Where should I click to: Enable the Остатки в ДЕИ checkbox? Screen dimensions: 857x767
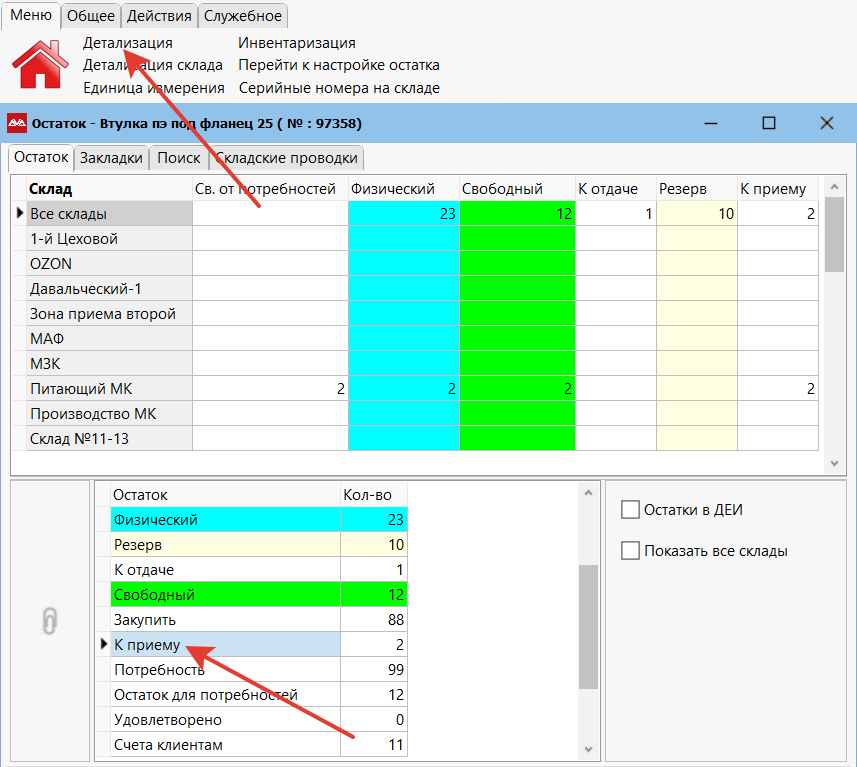(630, 510)
